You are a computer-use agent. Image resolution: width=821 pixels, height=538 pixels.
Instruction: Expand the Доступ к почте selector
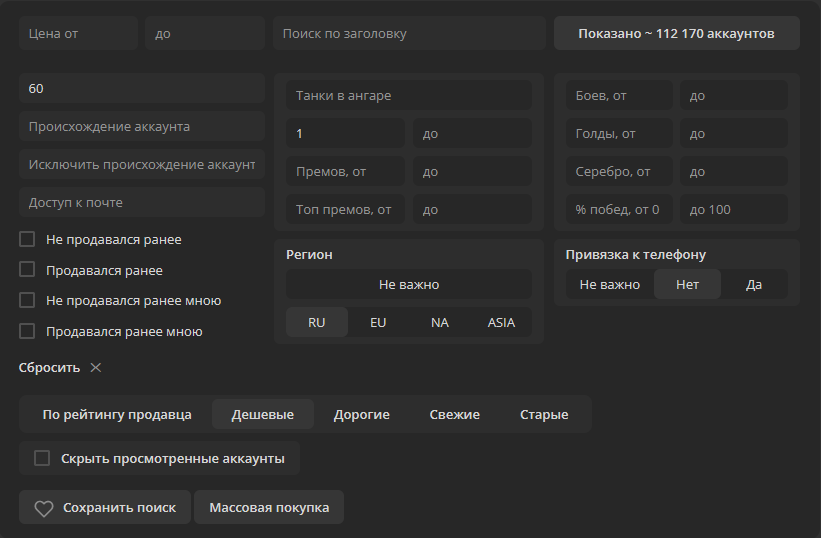(x=141, y=203)
